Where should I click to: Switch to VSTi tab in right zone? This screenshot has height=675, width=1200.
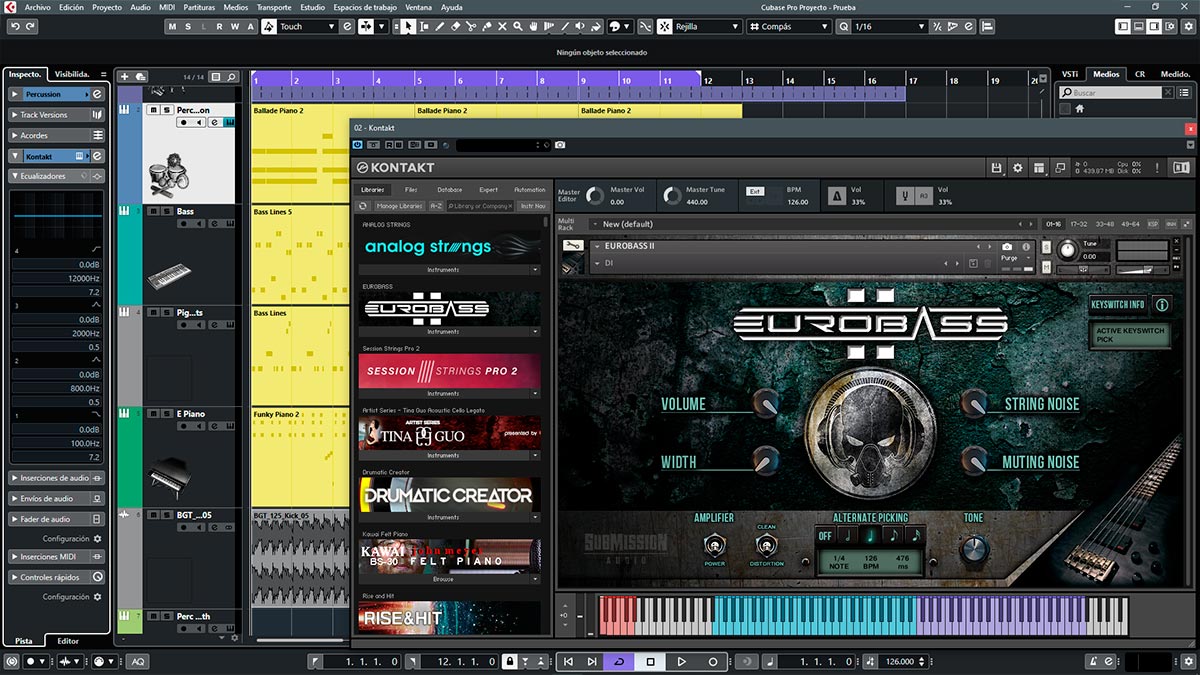(1070, 74)
